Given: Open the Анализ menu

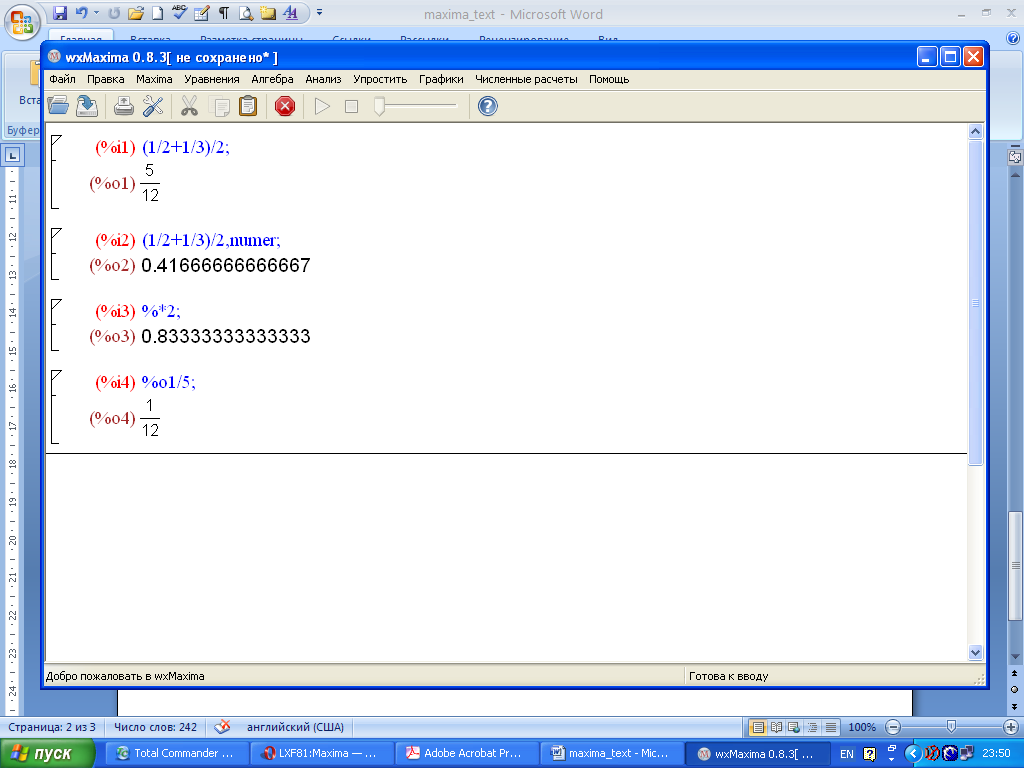Looking at the screenshot, I should pyautogui.click(x=323, y=79).
